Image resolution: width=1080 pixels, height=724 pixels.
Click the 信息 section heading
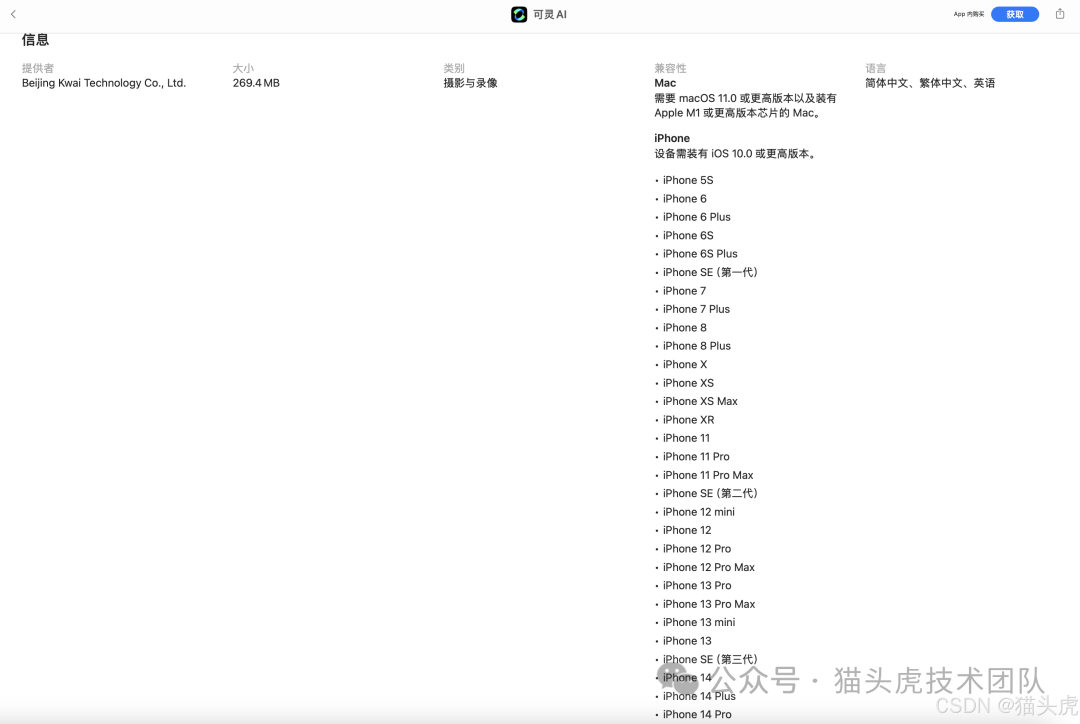click(x=35, y=40)
